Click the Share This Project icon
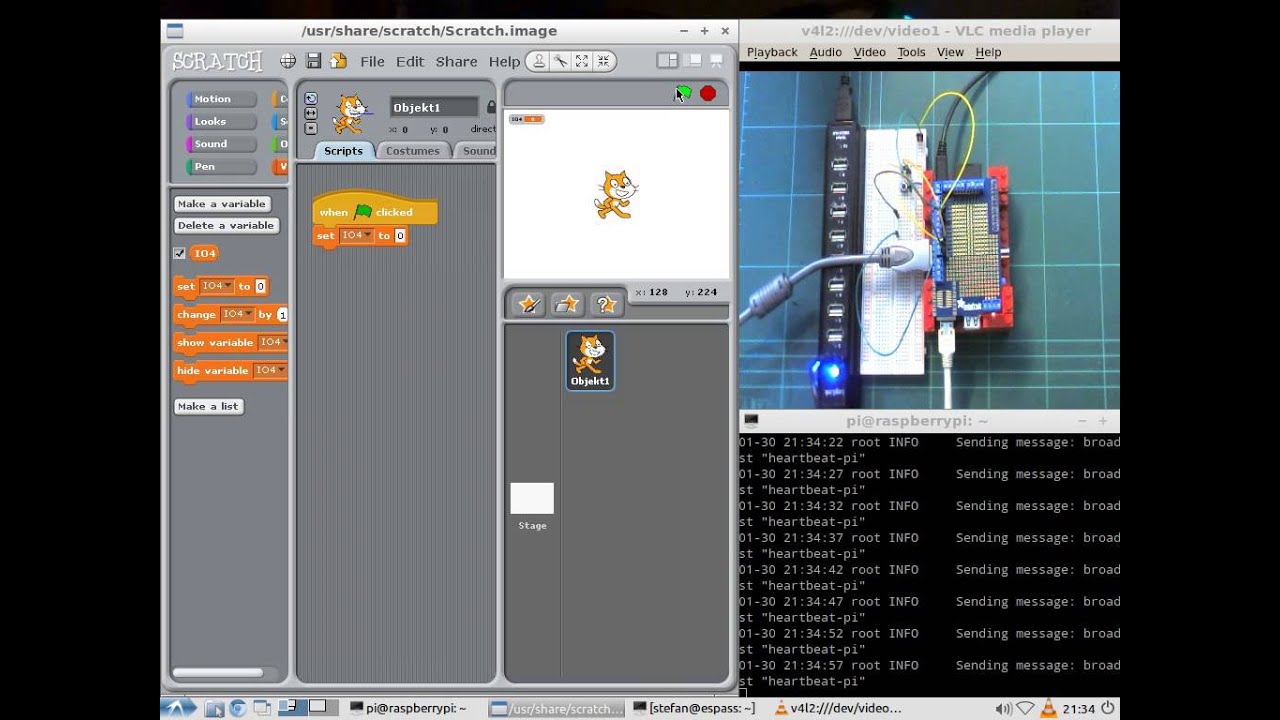Image resolution: width=1280 pixels, height=720 pixels. (338, 61)
